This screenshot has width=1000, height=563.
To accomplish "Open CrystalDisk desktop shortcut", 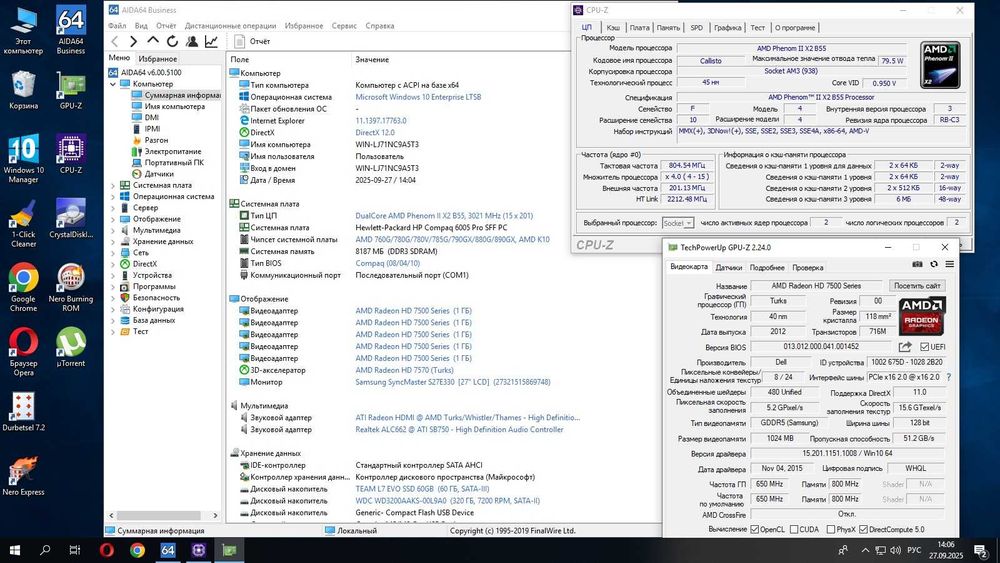I will [71, 218].
